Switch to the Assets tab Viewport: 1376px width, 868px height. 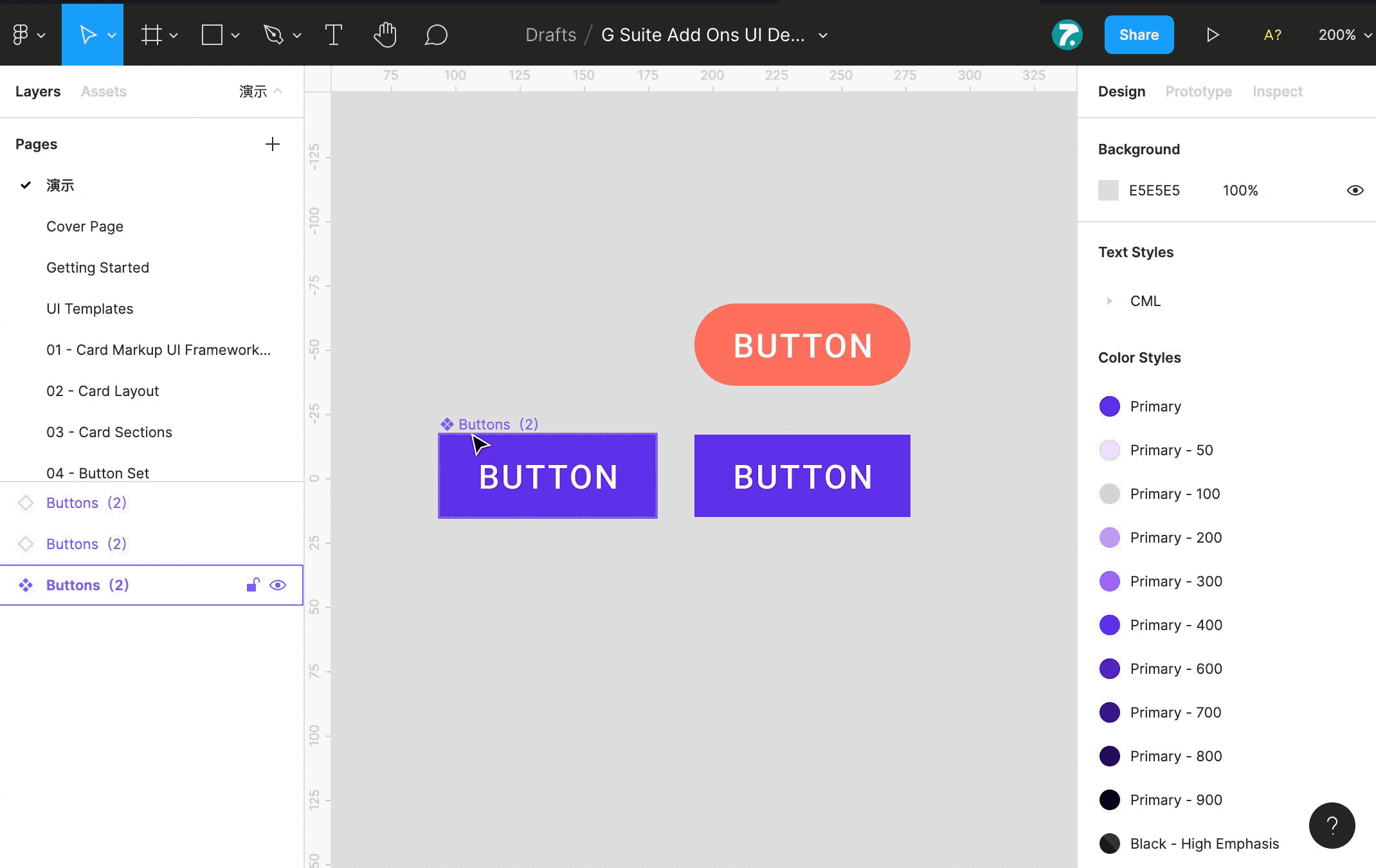(x=104, y=91)
